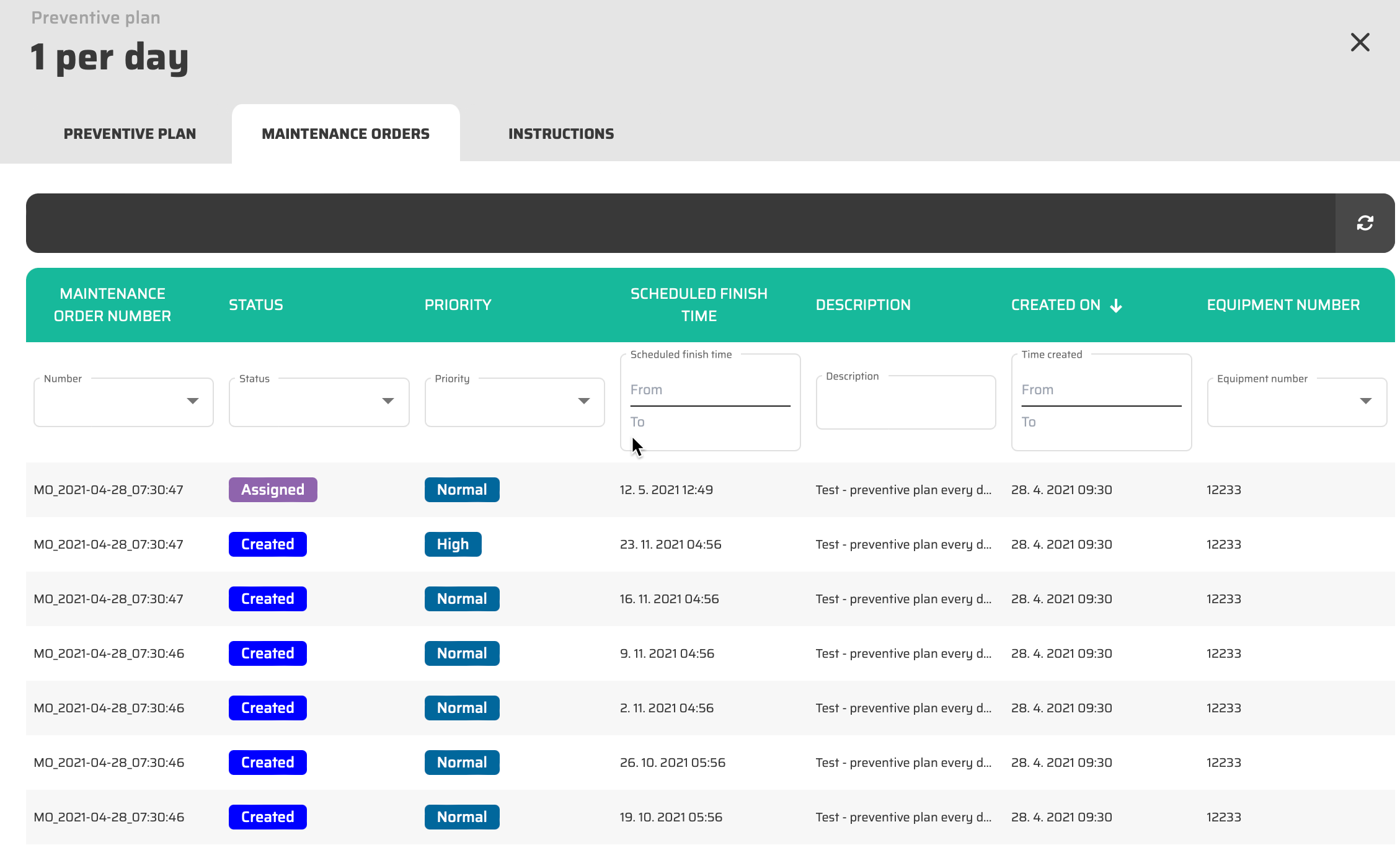Click the Time created From field

[x=1101, y=390]
